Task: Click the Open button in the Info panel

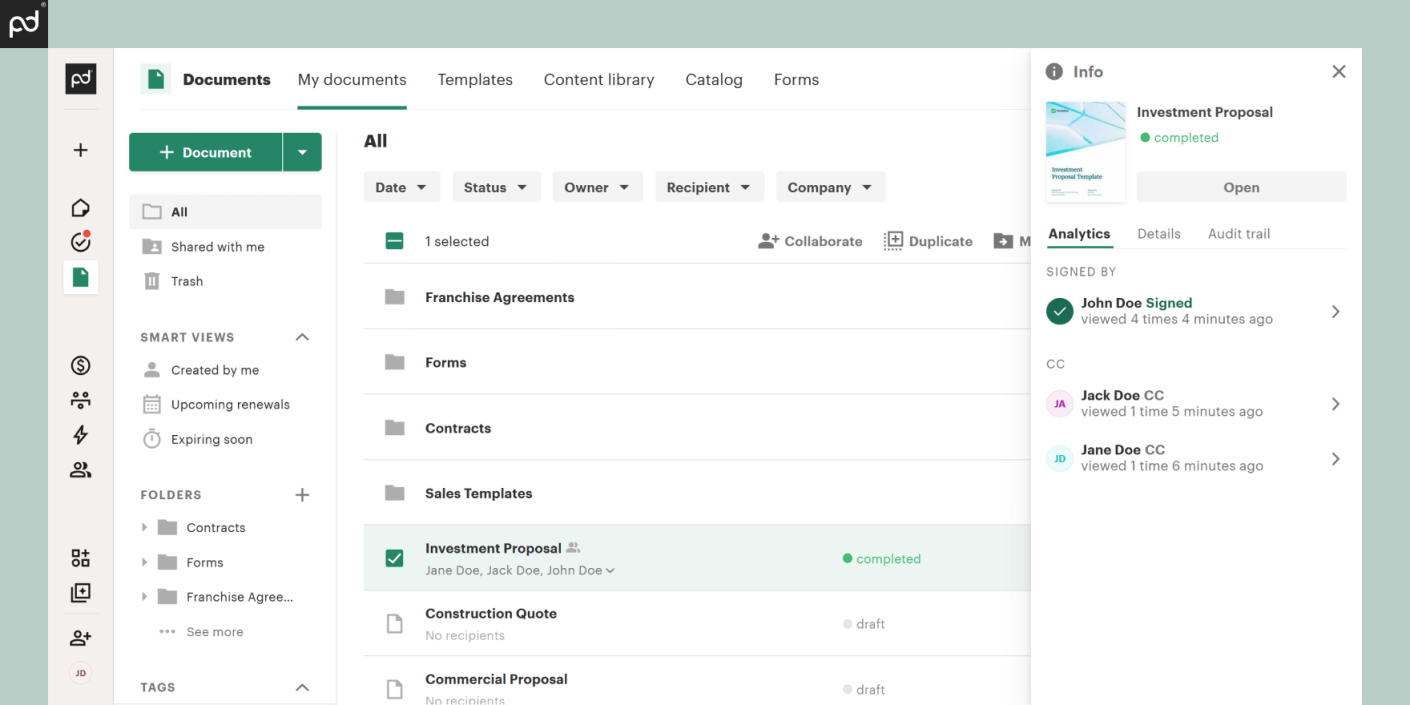Action: pos(1241,187)
